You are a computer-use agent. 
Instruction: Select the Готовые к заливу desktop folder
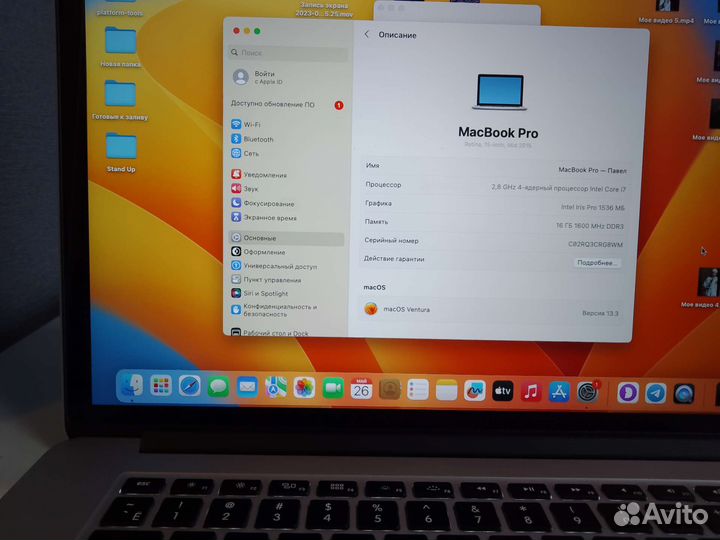tap(120, 101)
